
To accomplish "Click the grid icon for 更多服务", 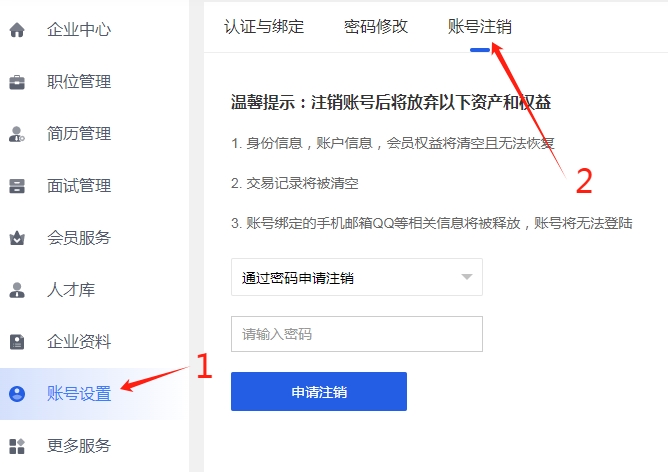I will click(x=17, y=446).
